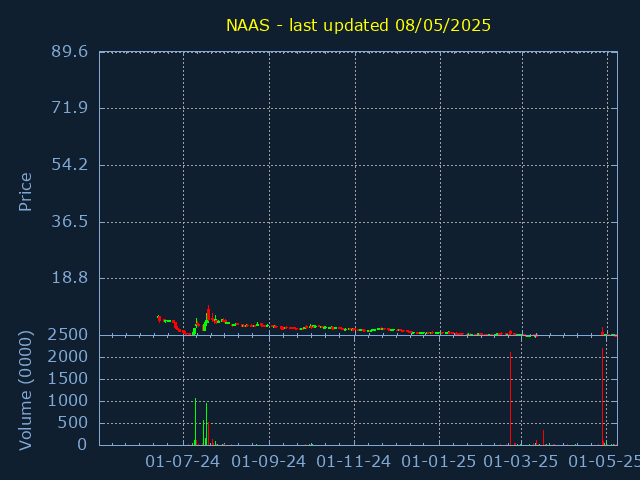Click price axis value 71.9
Viewport: 640px width, 480px height.
(x=69, y=108)
